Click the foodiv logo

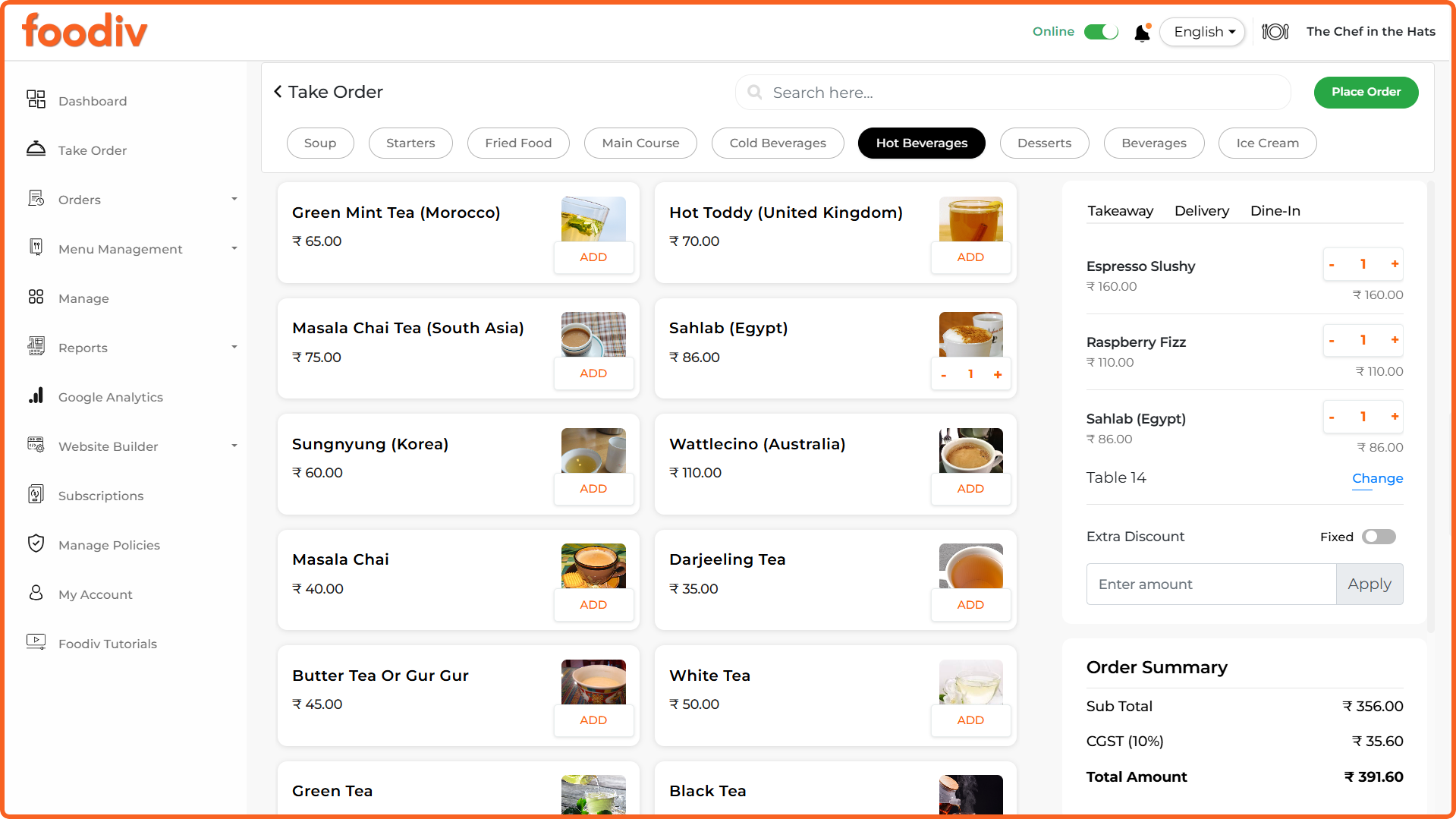coord(85,32)
